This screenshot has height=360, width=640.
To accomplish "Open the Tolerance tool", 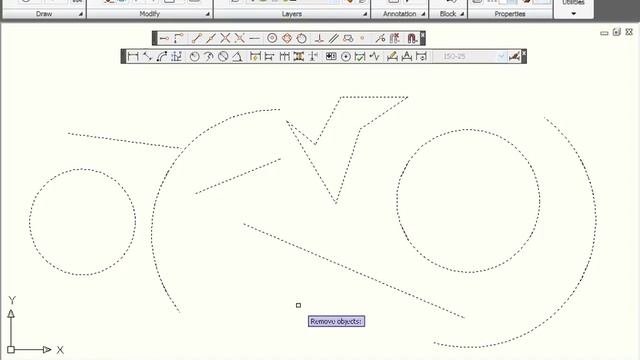I will (x=331, y=56).
